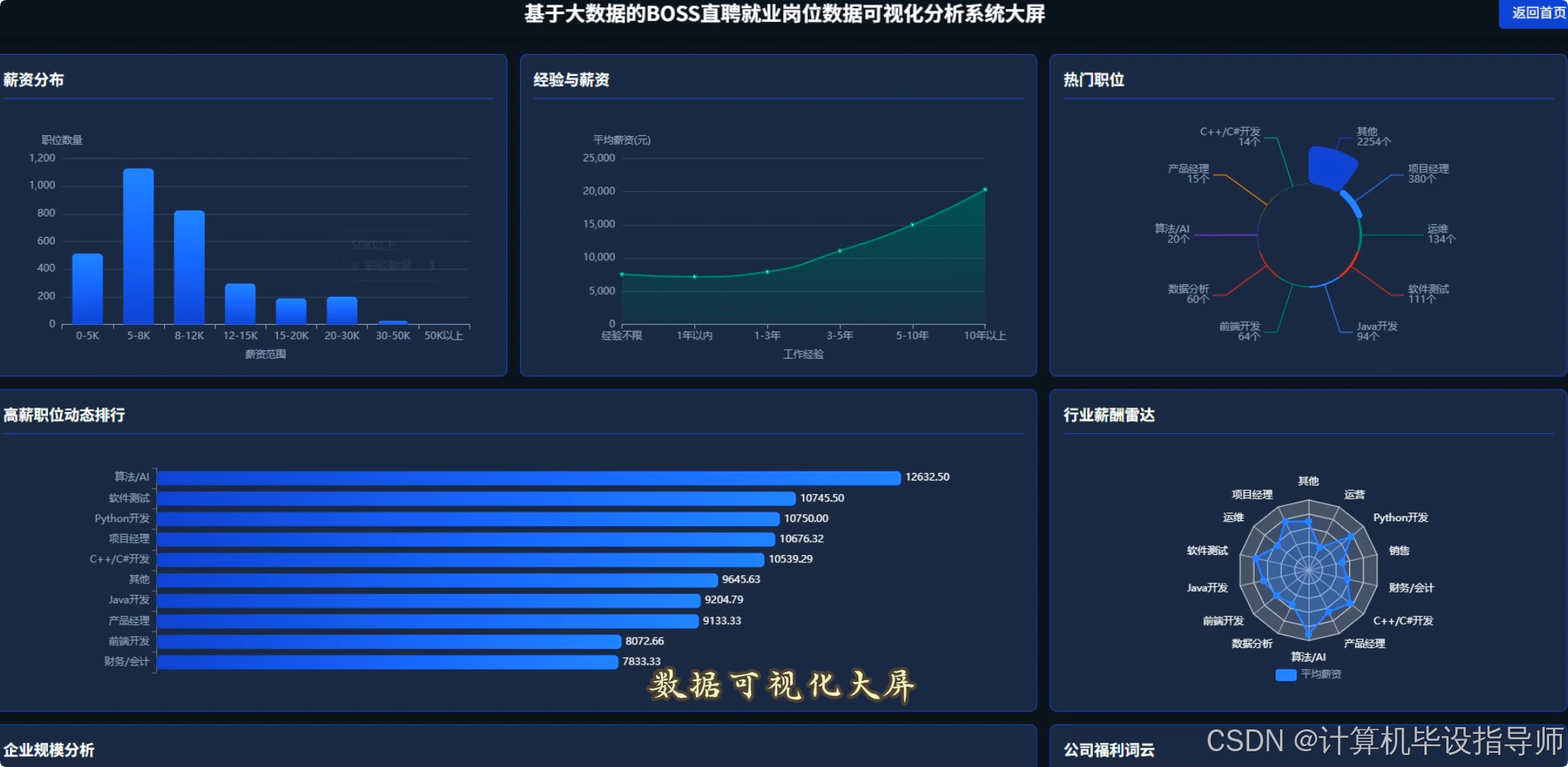
Task: Click the 5-8K salary bar
Action: tap(138, 247)
